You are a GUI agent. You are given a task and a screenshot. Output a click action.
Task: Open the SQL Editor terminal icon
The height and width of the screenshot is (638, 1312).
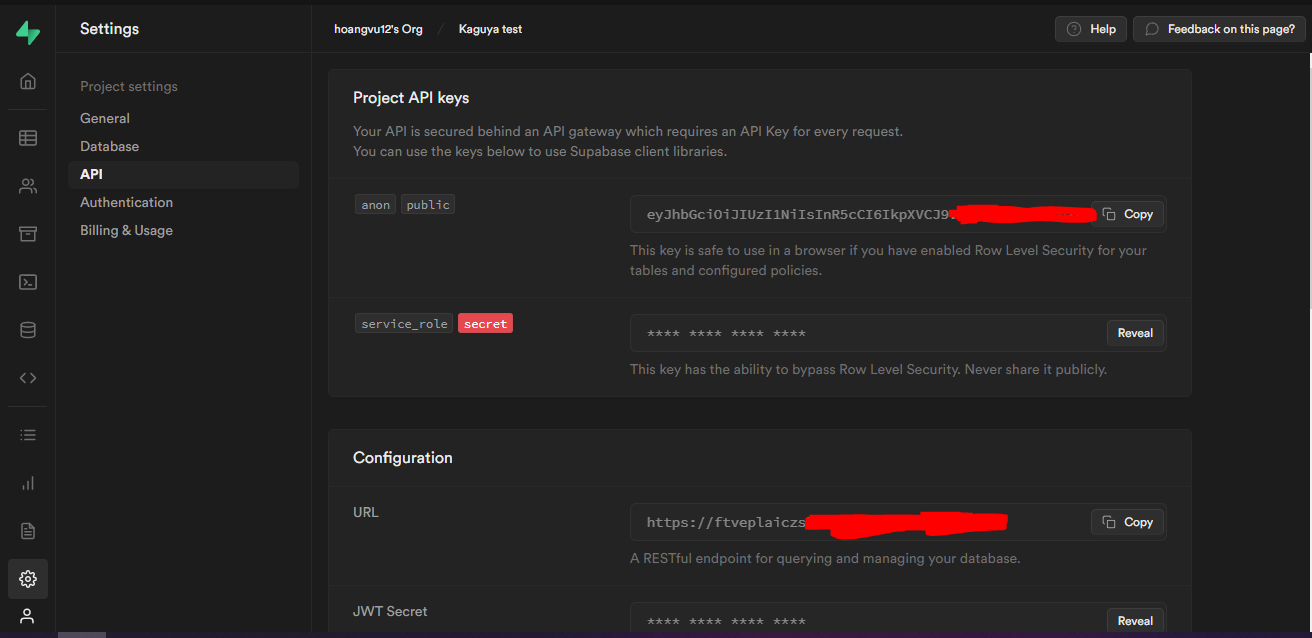click(x=27, y=282)
